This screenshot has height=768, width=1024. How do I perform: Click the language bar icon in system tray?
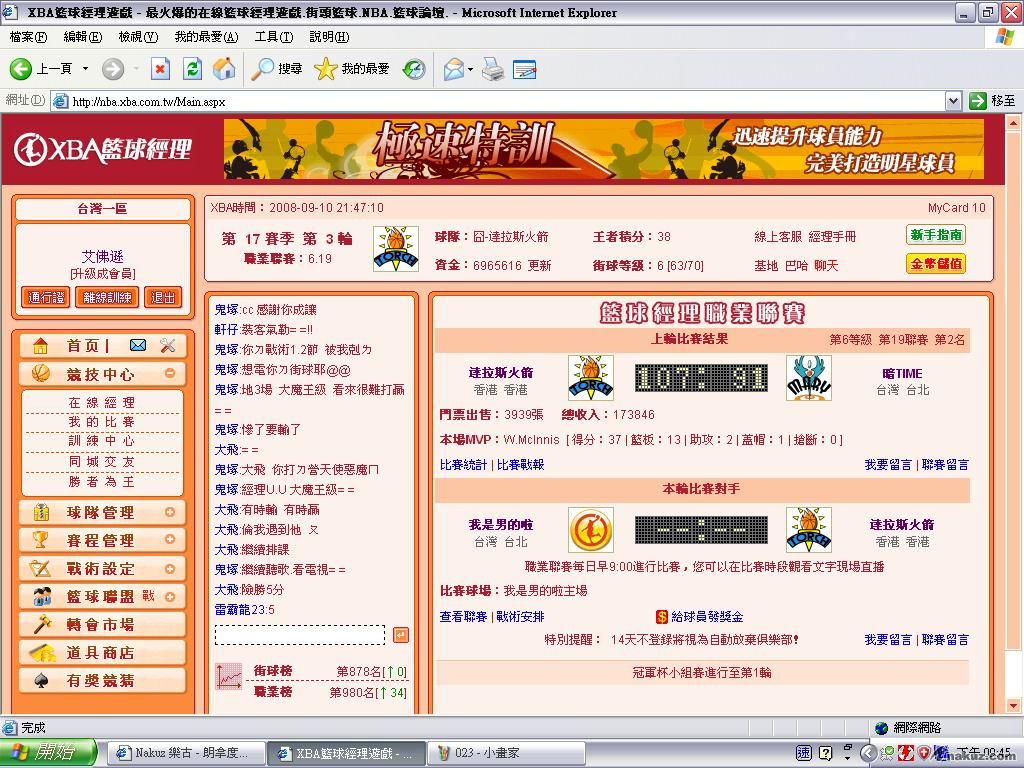(x=804, y=753)
